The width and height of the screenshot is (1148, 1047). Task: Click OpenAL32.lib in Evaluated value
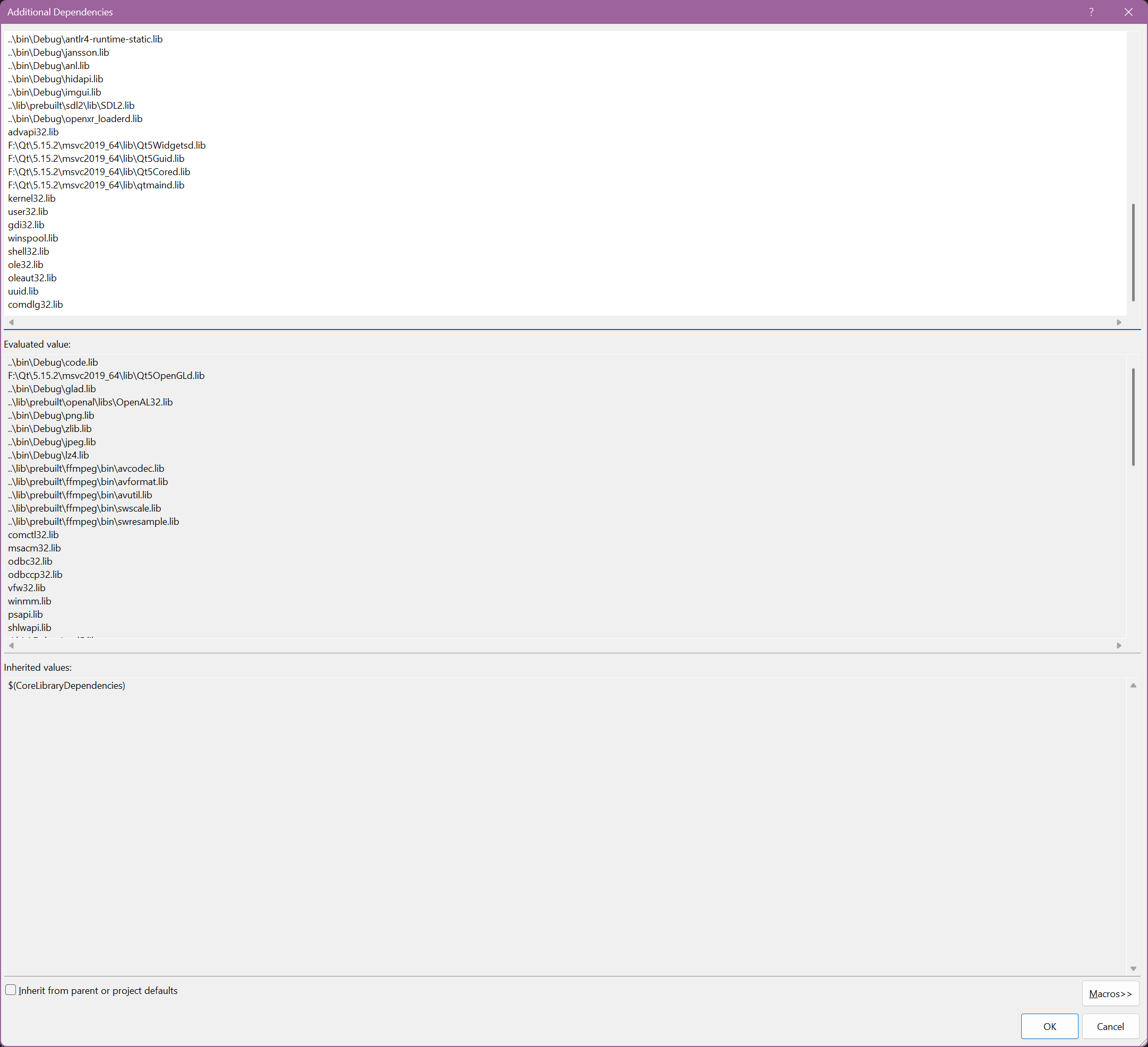pos(91,402)
